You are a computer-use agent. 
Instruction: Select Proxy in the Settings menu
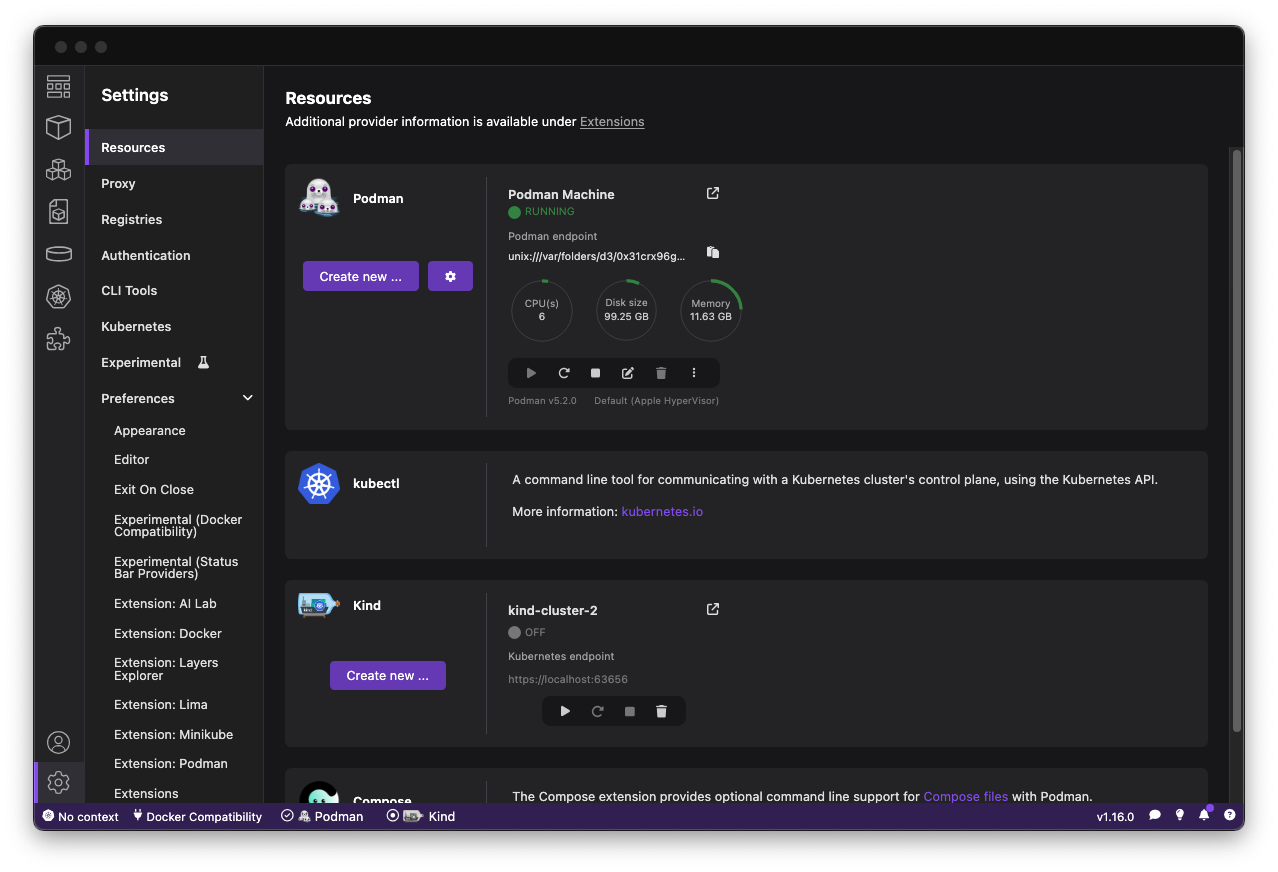pos(118,184)
